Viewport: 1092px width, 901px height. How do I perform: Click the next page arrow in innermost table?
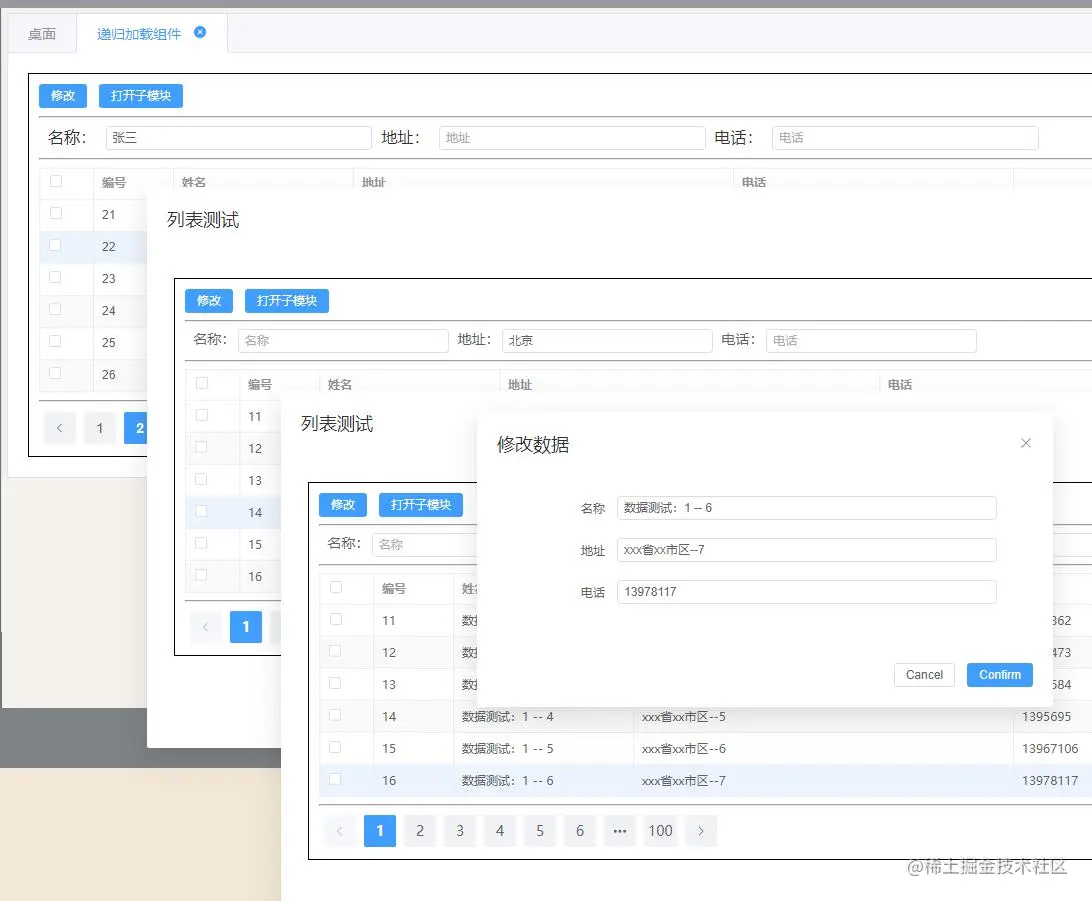tap(700, 831)
